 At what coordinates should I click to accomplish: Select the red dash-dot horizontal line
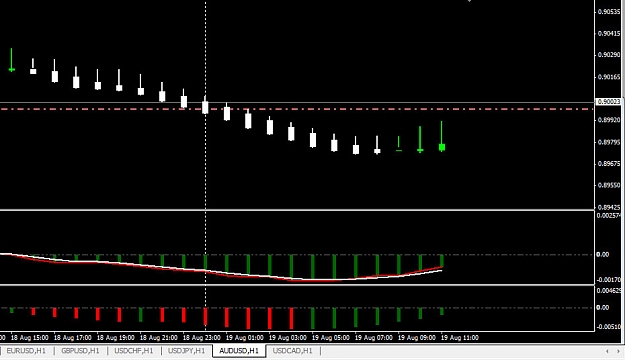pos(297,109)
